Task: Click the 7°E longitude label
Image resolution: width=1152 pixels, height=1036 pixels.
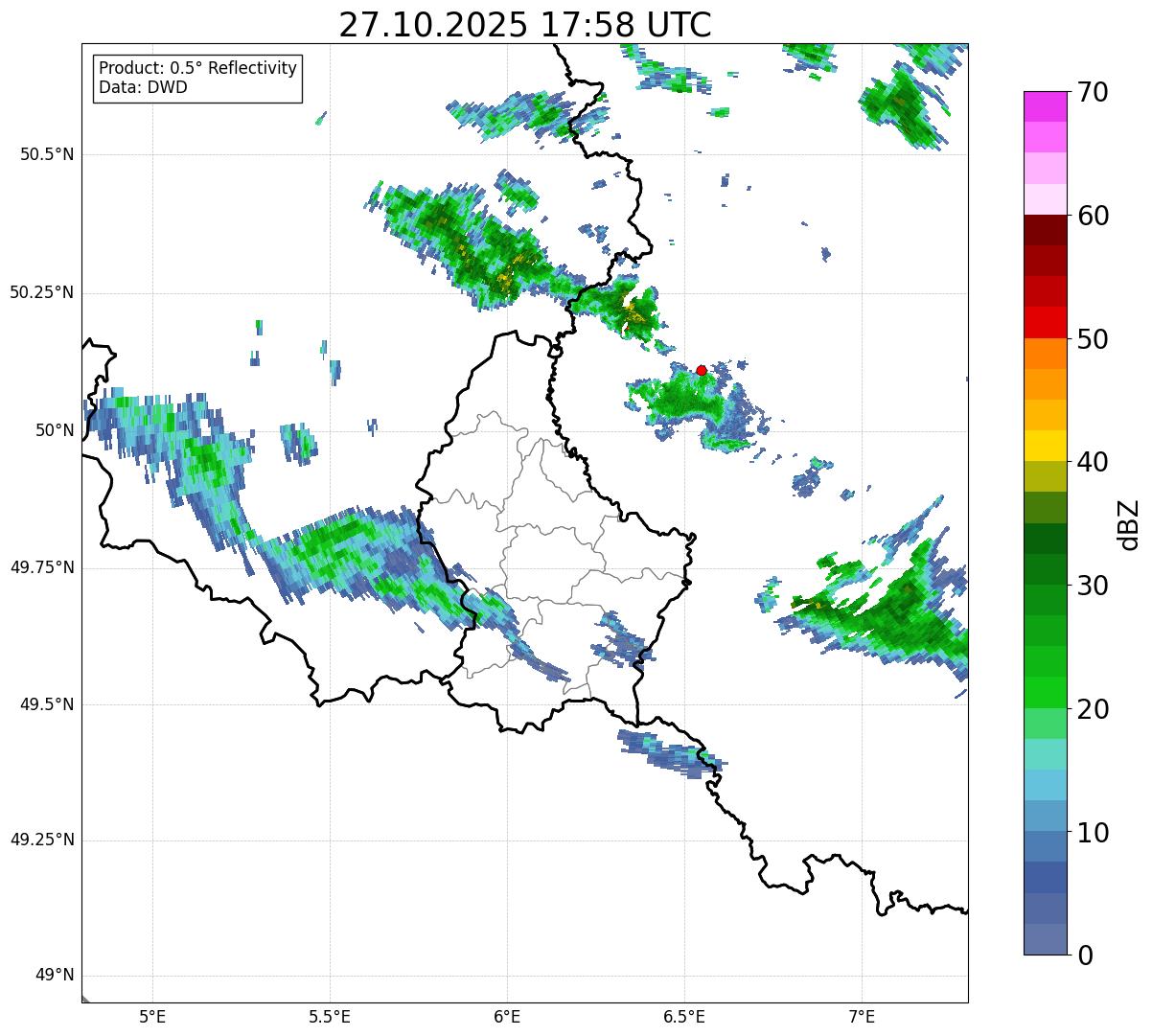Action: pyautogui.click(x=862, y=1017)
